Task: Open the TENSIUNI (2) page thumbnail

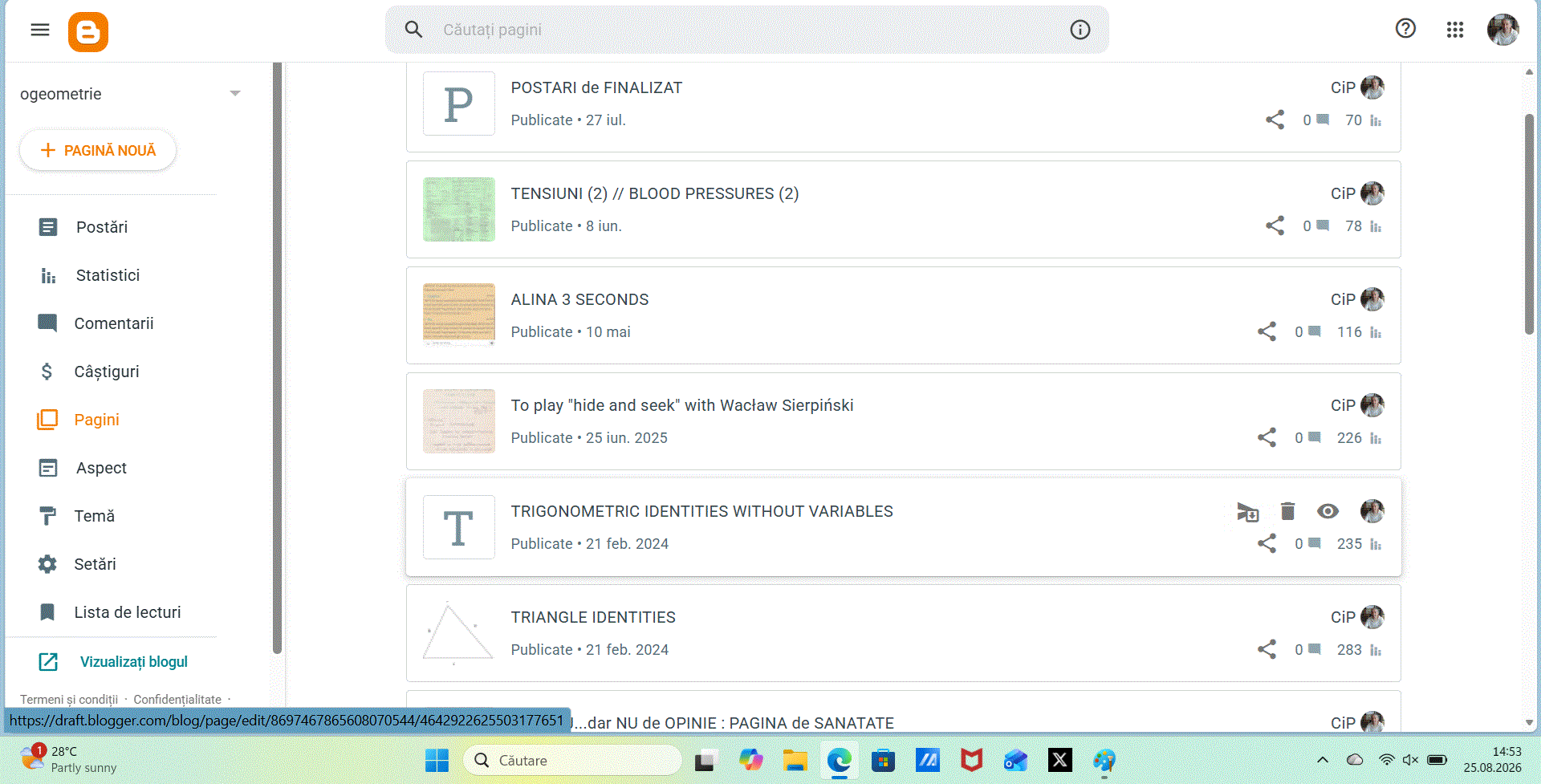Action: coord(459,209)
